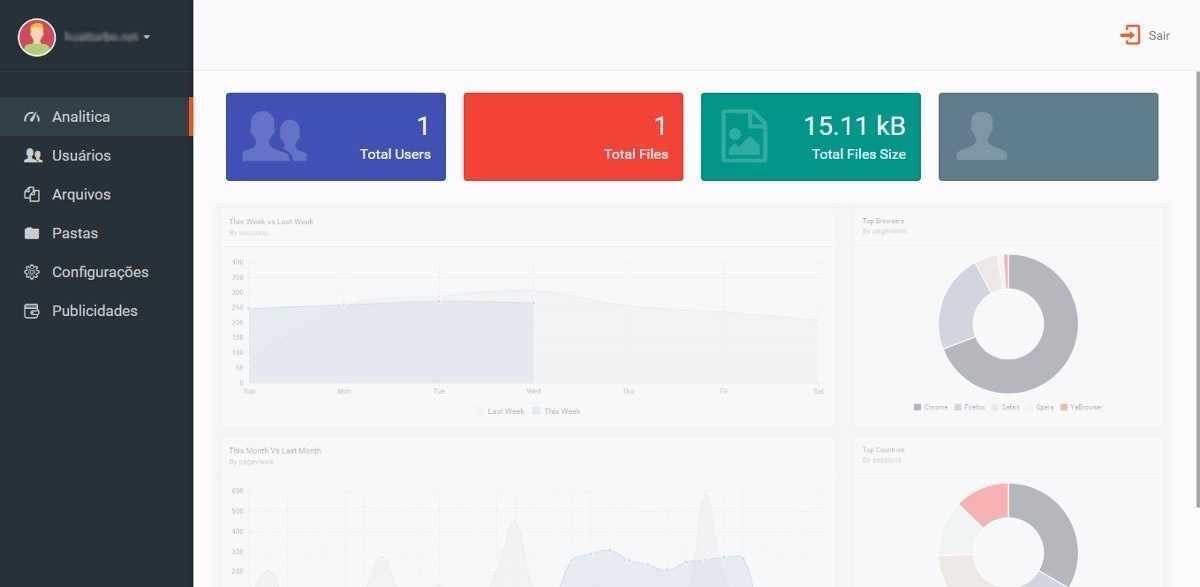Screen dimensions: 1200x587
Task: Open the Usuários menu item
Action: point(81,156)
